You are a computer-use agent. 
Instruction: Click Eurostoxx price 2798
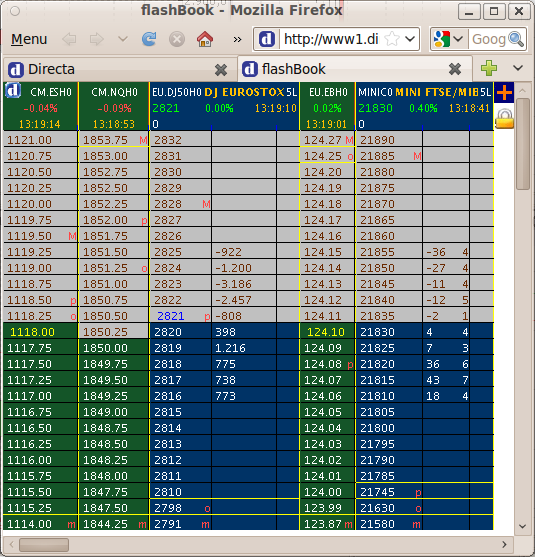(x=168, y=508)
